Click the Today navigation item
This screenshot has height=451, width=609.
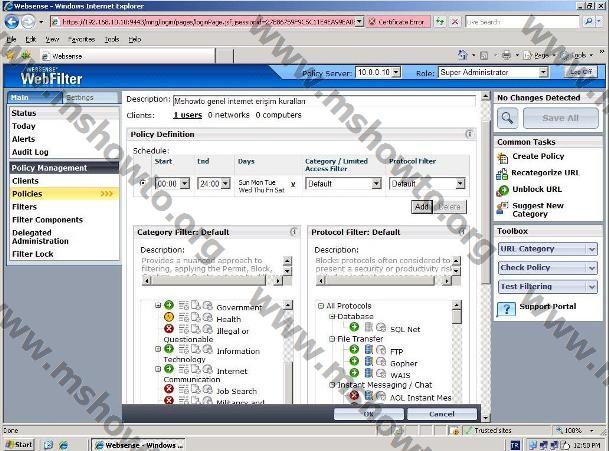(x=24, y=126)
